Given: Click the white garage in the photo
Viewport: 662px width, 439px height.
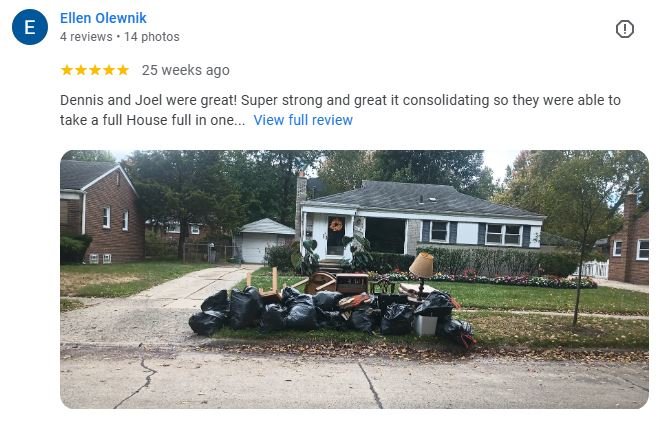Looking at the screenshot, I should 263,241.
